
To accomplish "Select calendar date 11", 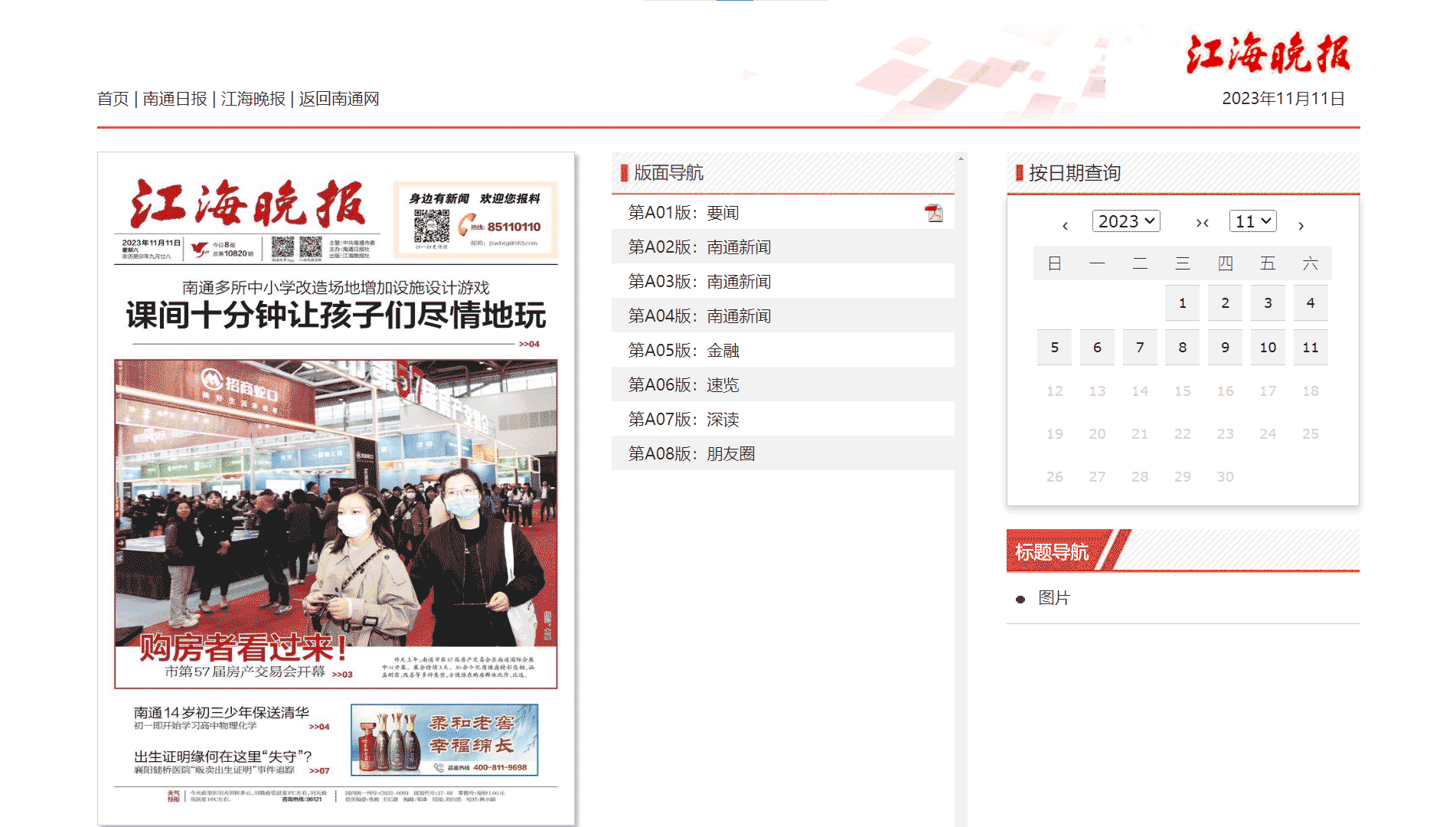I will coord(1311,348).
